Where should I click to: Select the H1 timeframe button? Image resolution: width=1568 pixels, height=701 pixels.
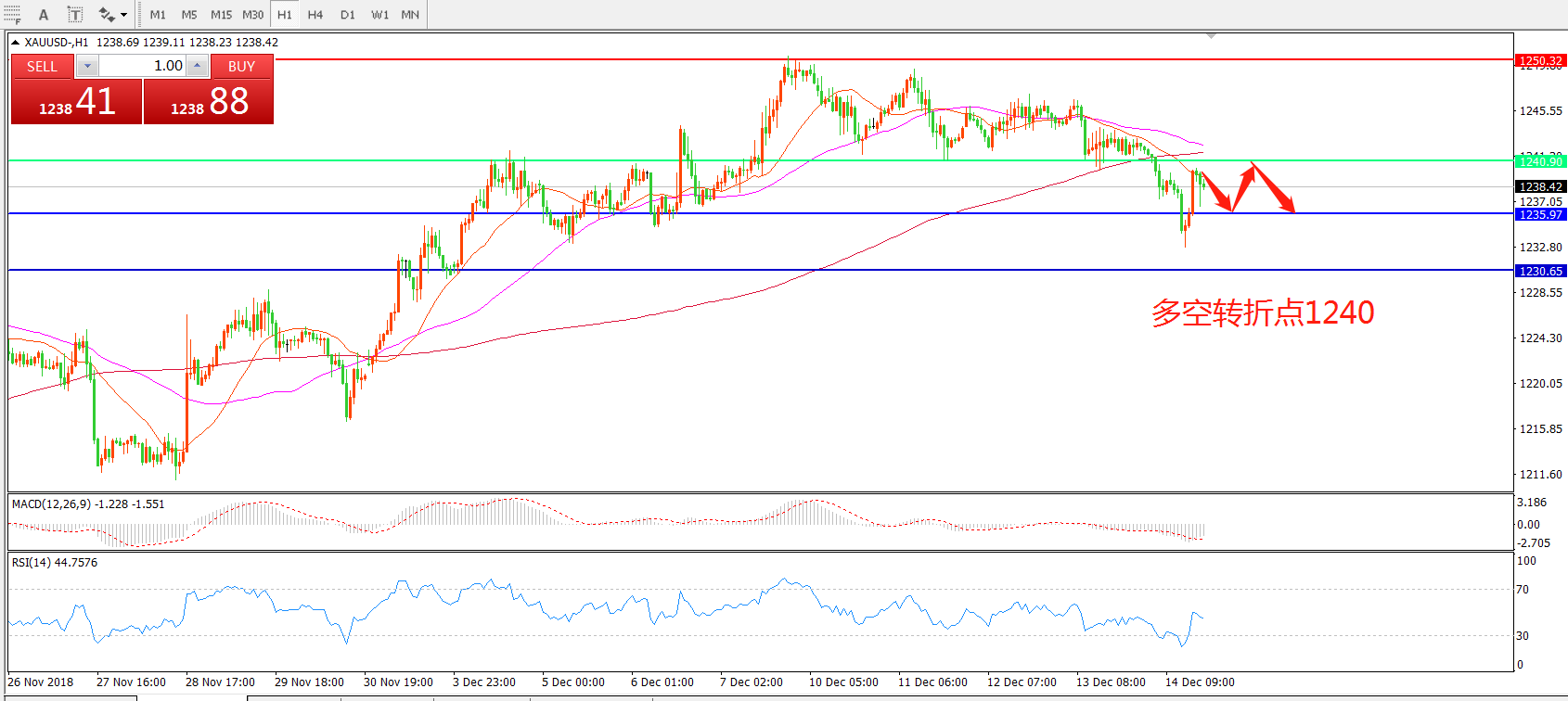pyautogui.click(x=285, y=15)
